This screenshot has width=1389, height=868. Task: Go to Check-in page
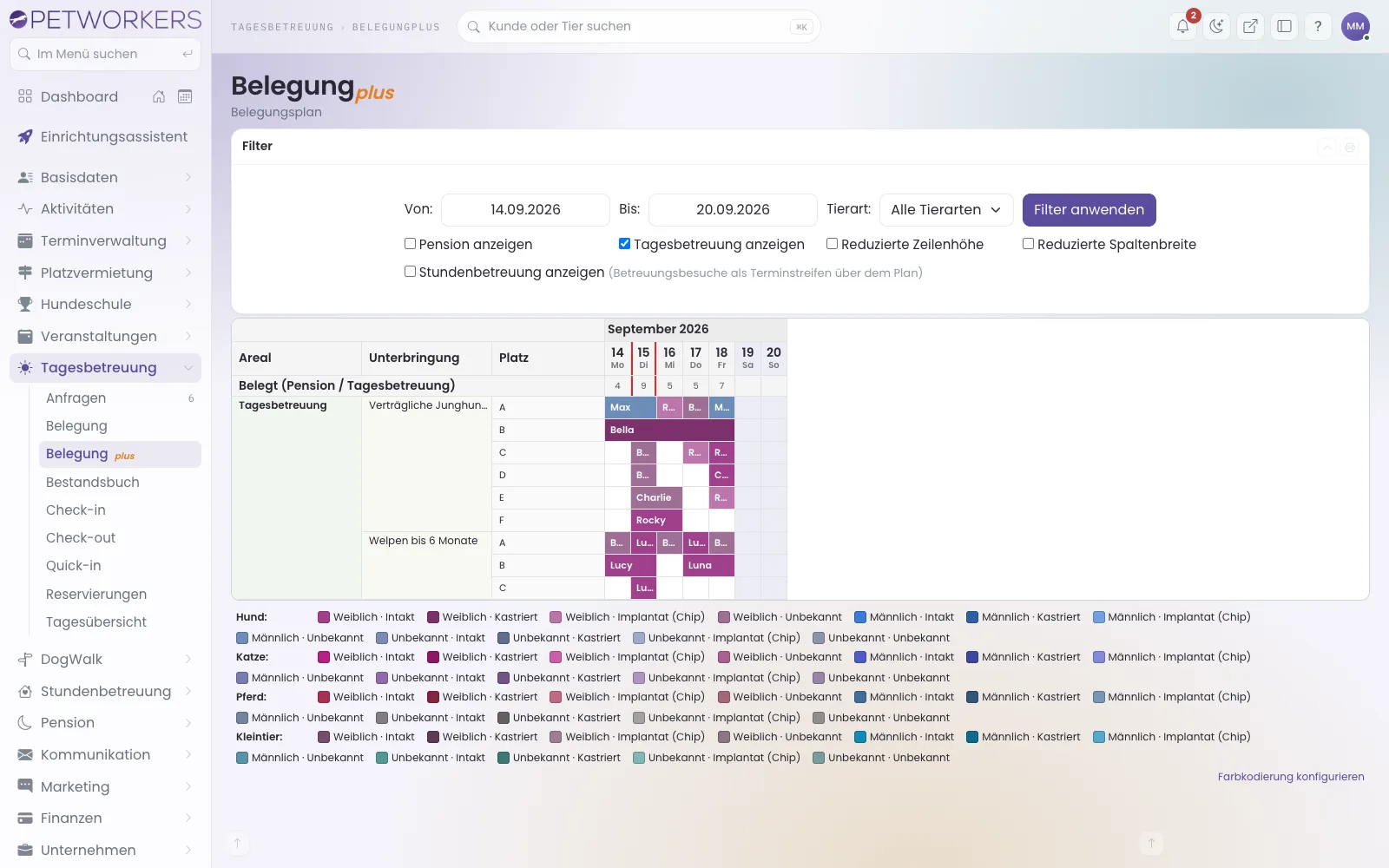(120, 510)
